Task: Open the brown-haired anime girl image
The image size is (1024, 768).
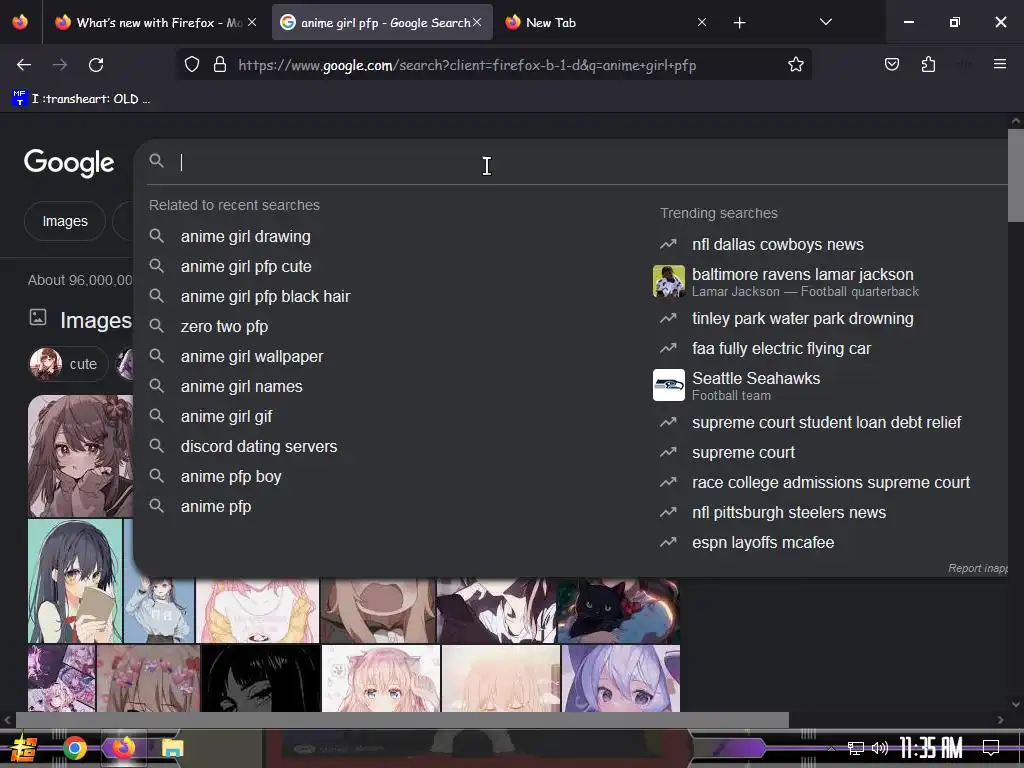Action: tap(80, 456)
